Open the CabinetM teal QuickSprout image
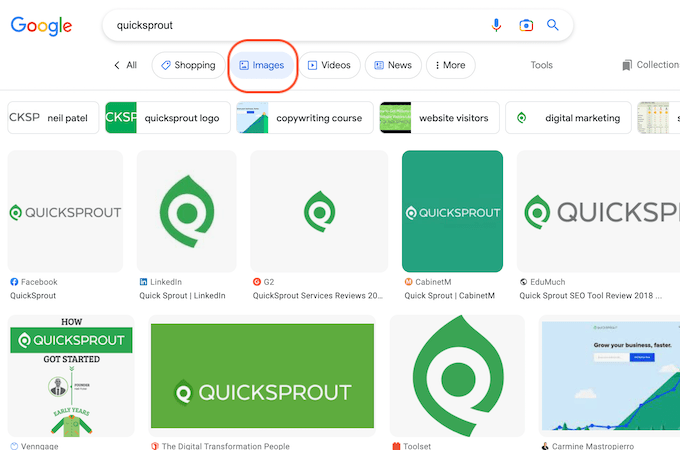This screenshot has width=680, height=450. (x=452, y=211)
